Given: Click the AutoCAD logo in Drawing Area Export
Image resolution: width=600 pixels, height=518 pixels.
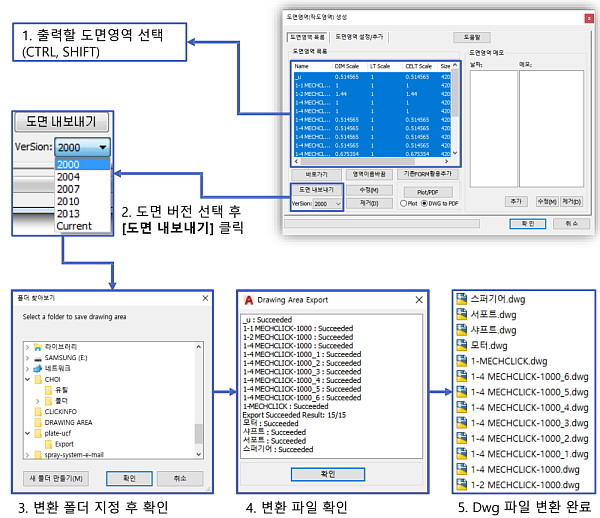Looking at the screenshot, I should [248, 300].
